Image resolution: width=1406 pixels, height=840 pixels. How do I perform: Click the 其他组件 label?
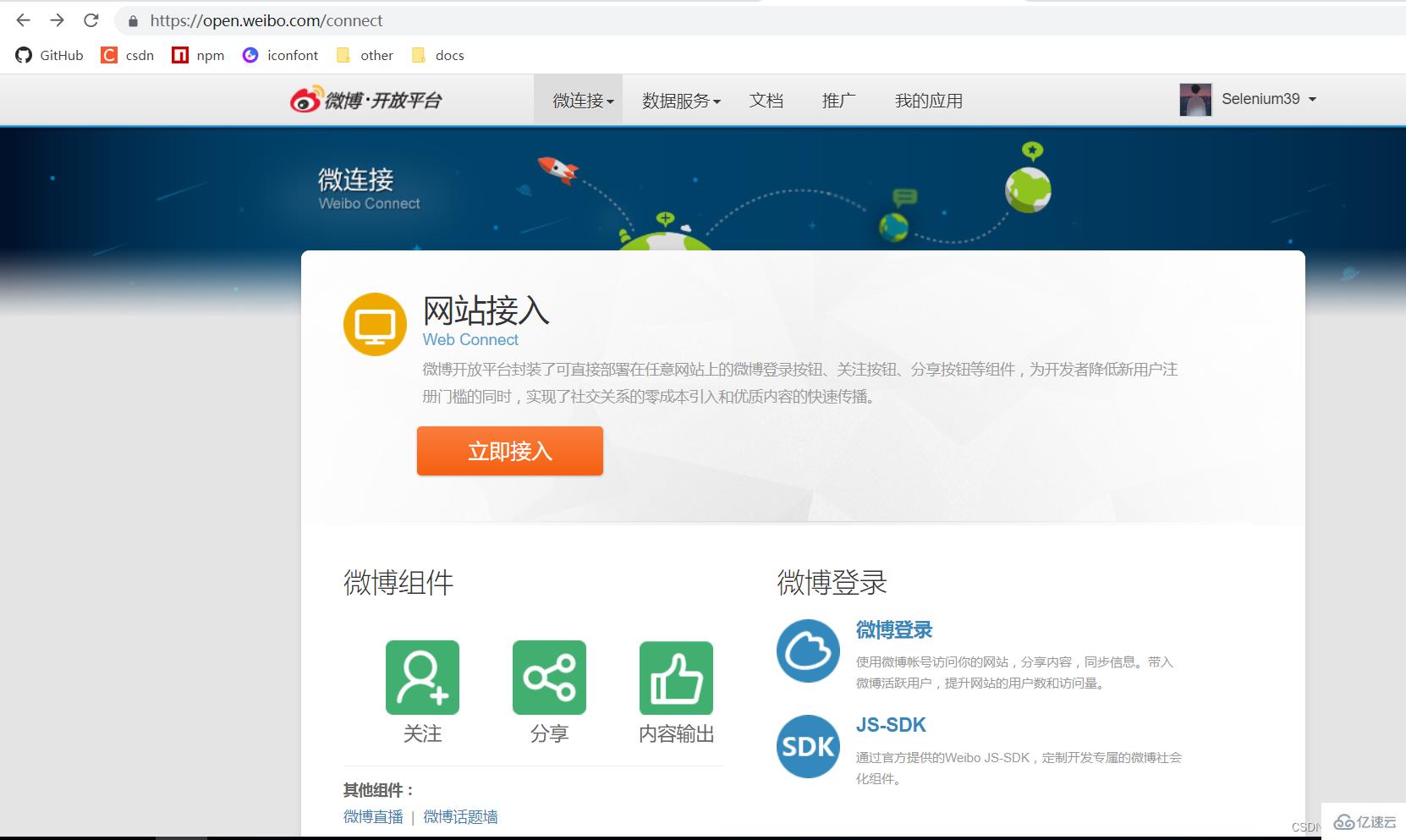coord(379,790)
